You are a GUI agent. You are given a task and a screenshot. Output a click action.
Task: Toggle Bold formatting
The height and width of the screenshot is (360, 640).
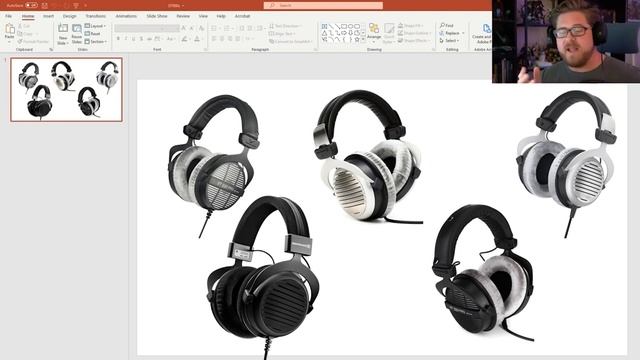point(118,39)
